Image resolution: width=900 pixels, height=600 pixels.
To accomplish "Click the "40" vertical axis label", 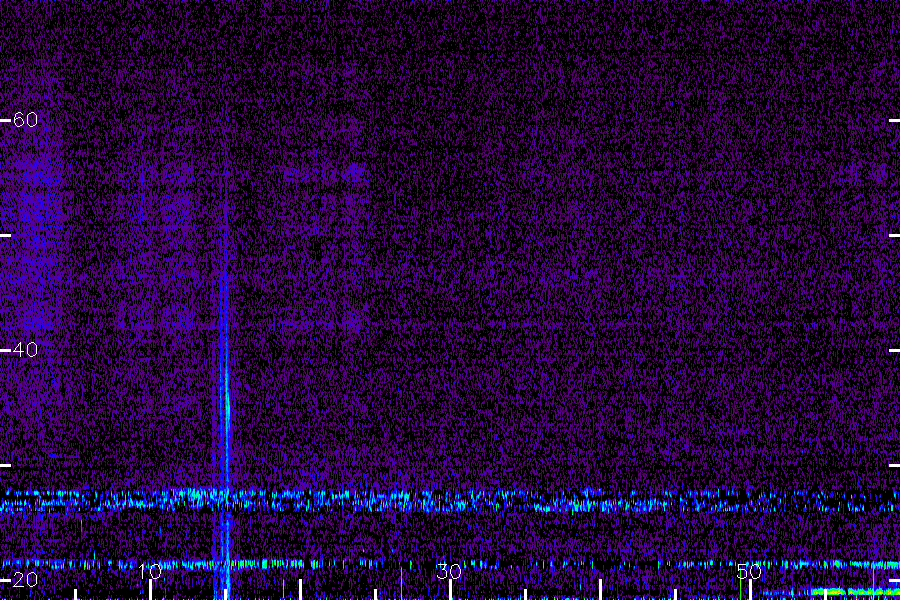I will tap(25, 349).
